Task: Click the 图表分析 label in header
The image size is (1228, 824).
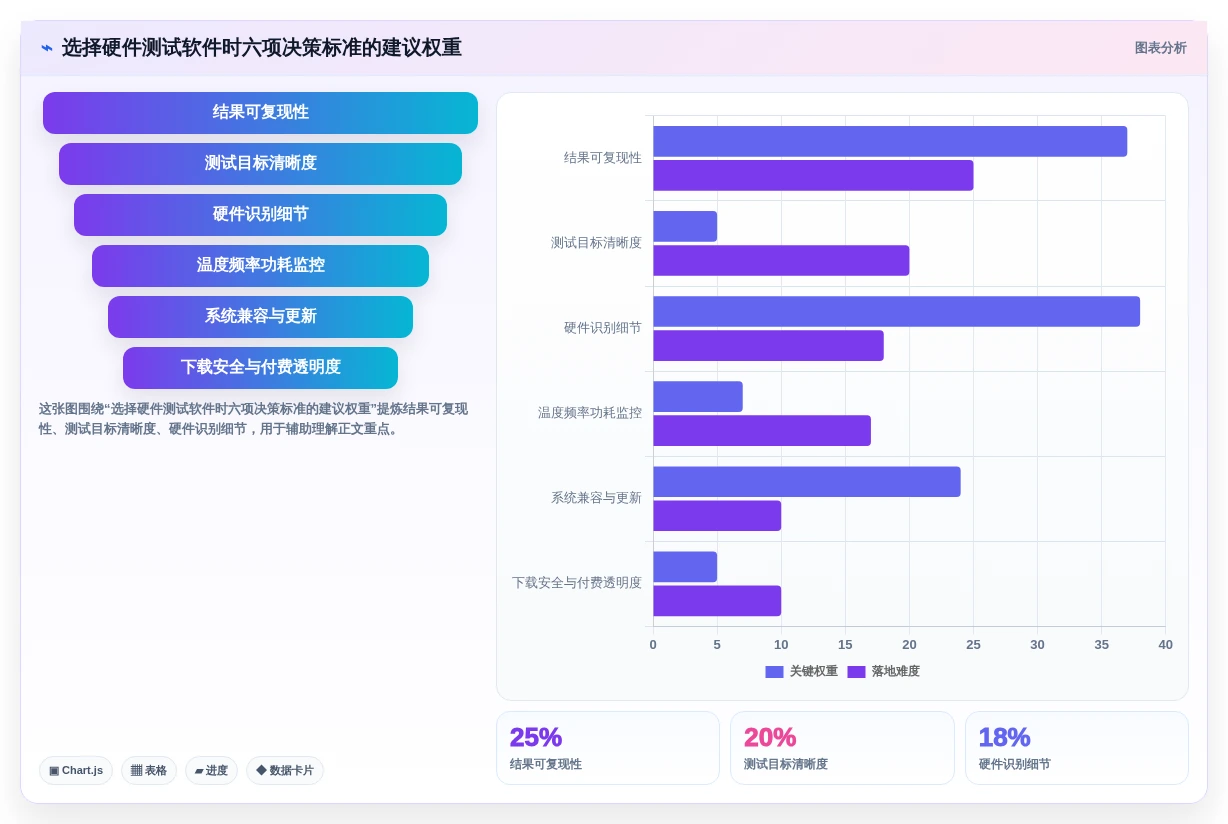Action: point(1160,48)
